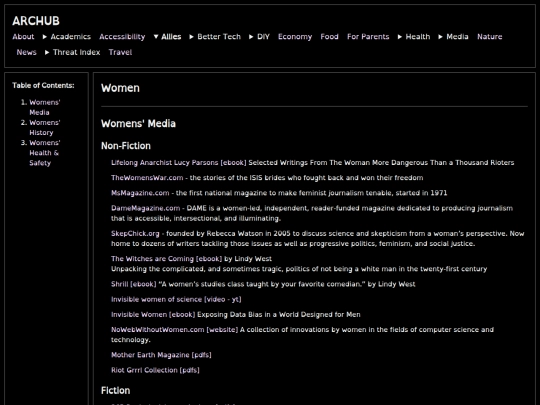
Task: Click the Fiction subheading
Action: coord(115,390)
